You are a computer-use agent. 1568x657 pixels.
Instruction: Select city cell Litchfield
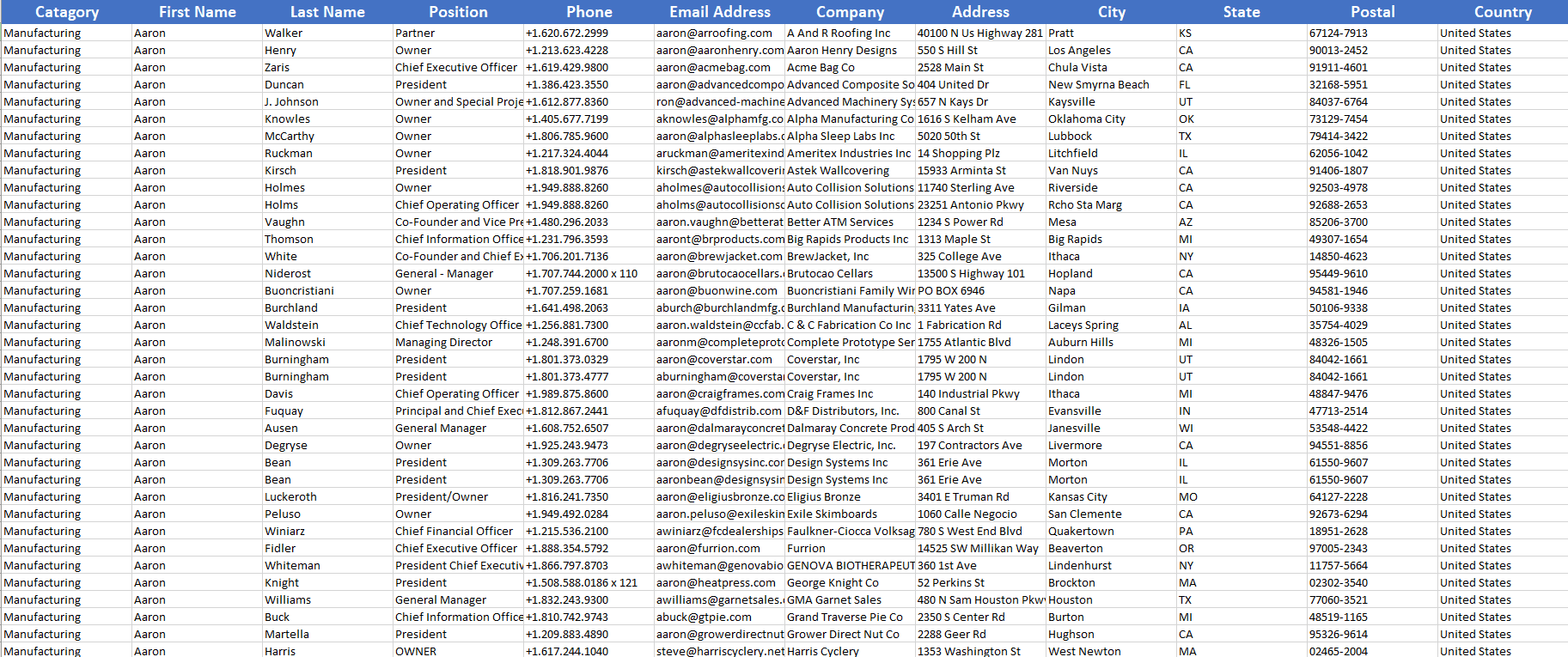(x=1111, y=153)
